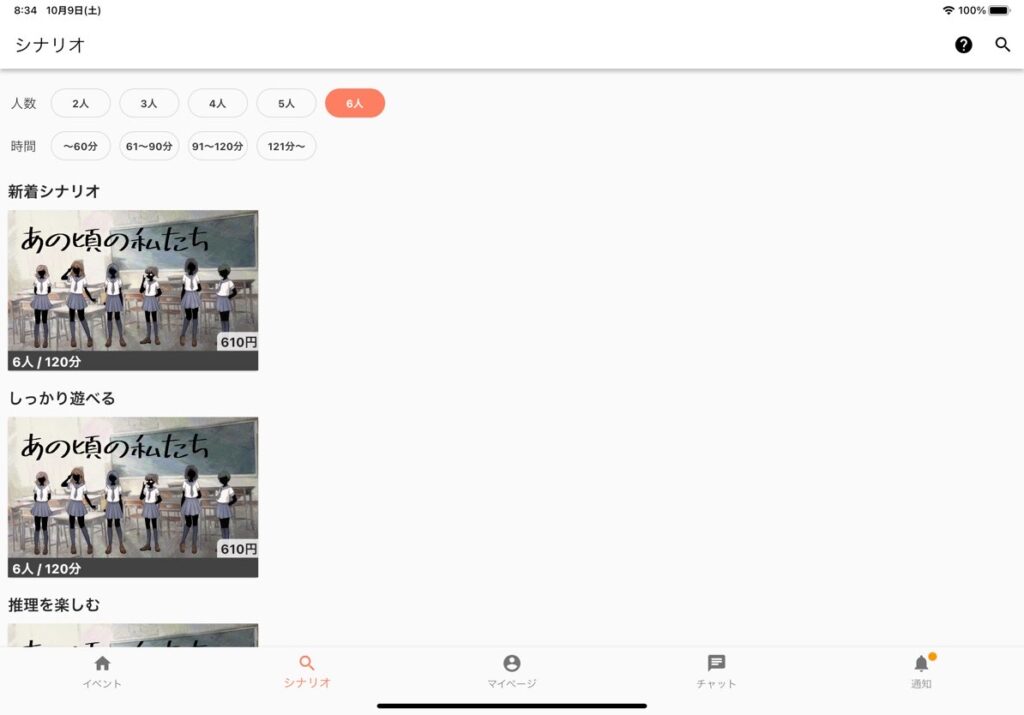The image size is (1024, 715).
Task: Filter by 〜60分 duration
Action: point(81,146)
